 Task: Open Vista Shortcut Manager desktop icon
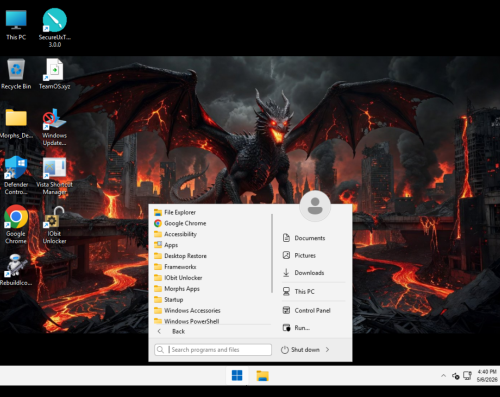[x=55, y=176]
